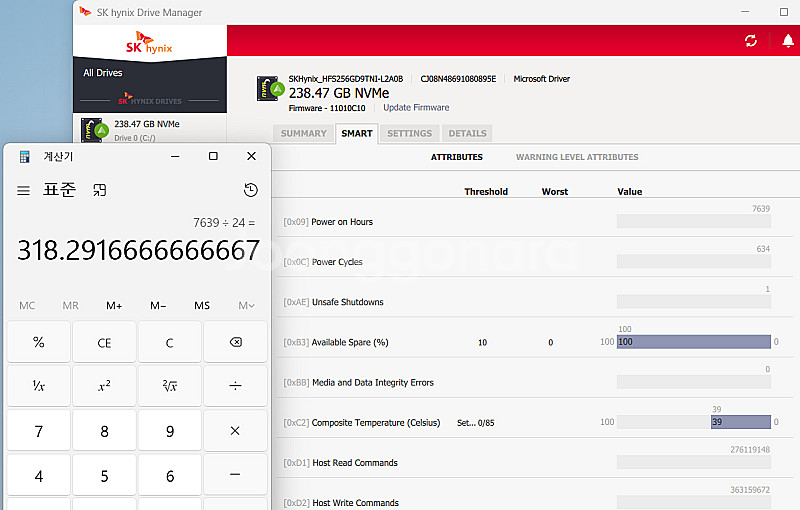Click the calculator backspace key
The width and height of the screenshot is (800, 510).
pos(235,342)
